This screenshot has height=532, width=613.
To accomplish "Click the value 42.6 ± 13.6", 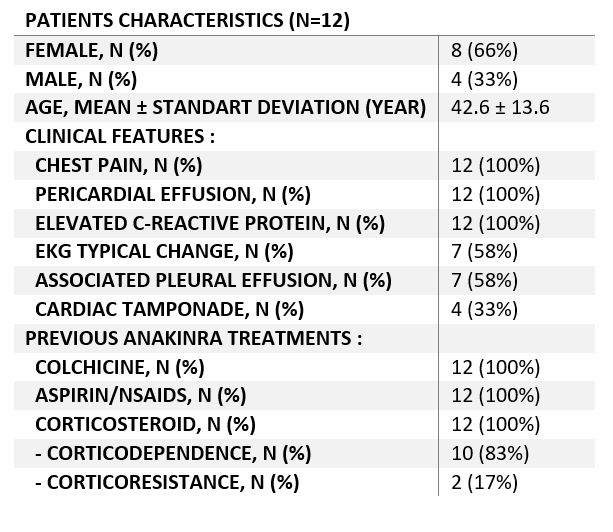I will coord(501,108).
